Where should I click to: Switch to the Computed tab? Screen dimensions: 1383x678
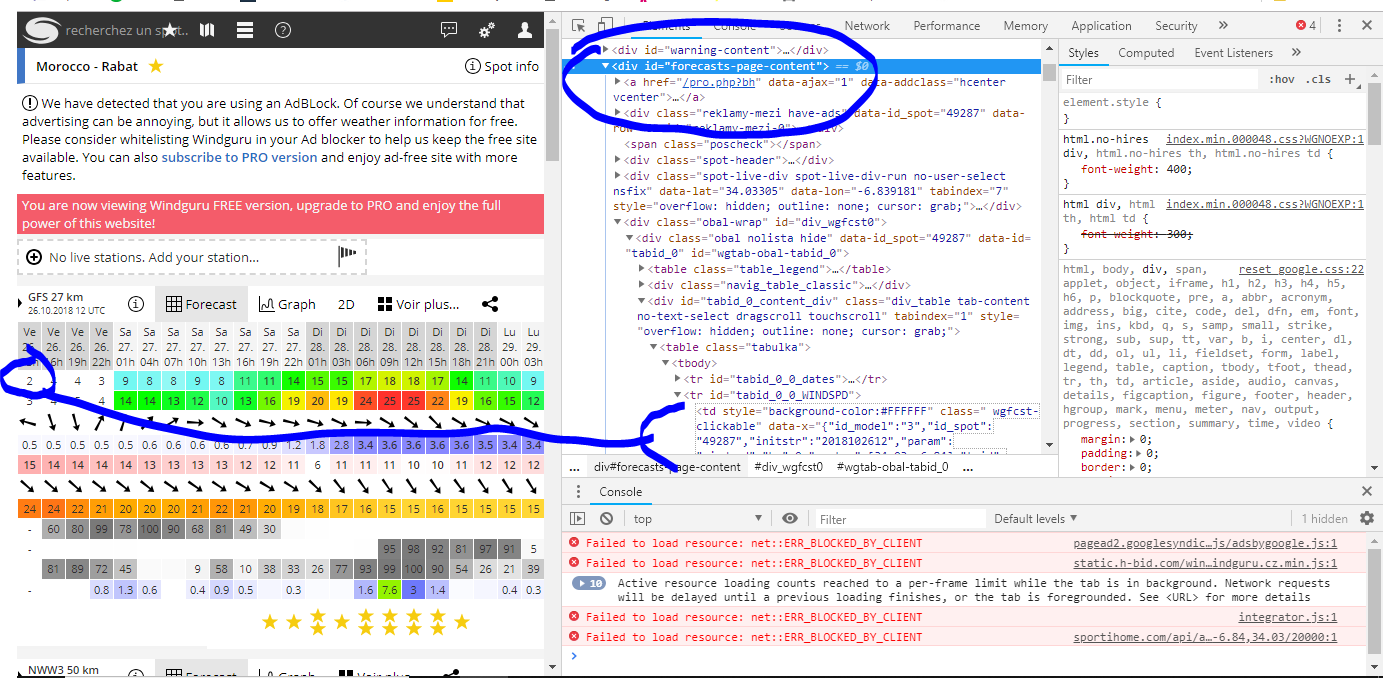pos(1146,53)
